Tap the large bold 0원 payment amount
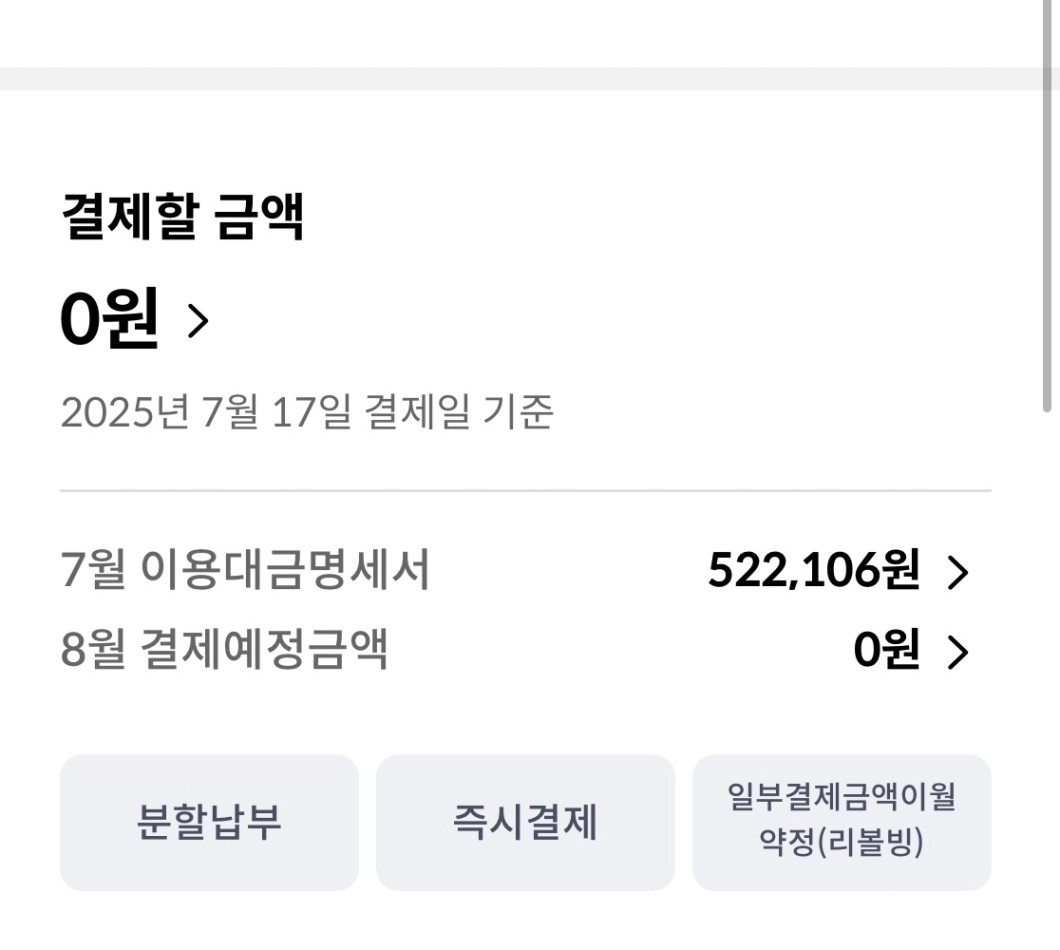Image resolution: width=1060 pixels, height=950 pixels. (x=110, y=318)
